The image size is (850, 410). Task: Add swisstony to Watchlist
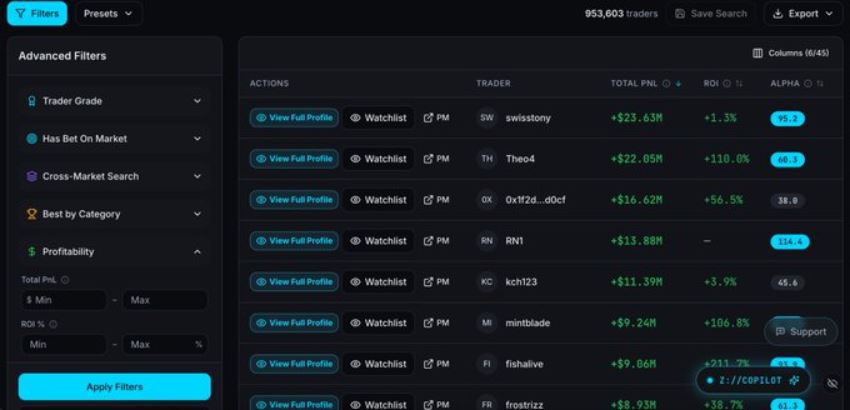pos(378,118)
